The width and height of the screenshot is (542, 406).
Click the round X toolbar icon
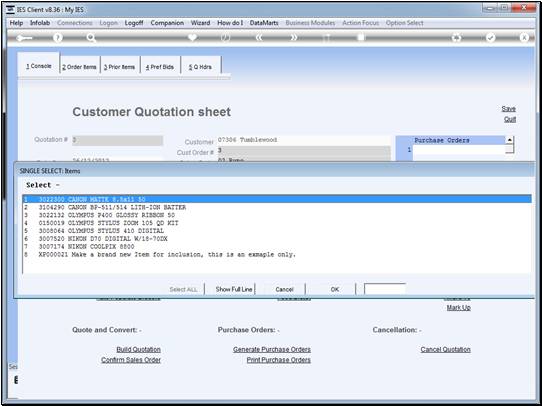point(524,38)
